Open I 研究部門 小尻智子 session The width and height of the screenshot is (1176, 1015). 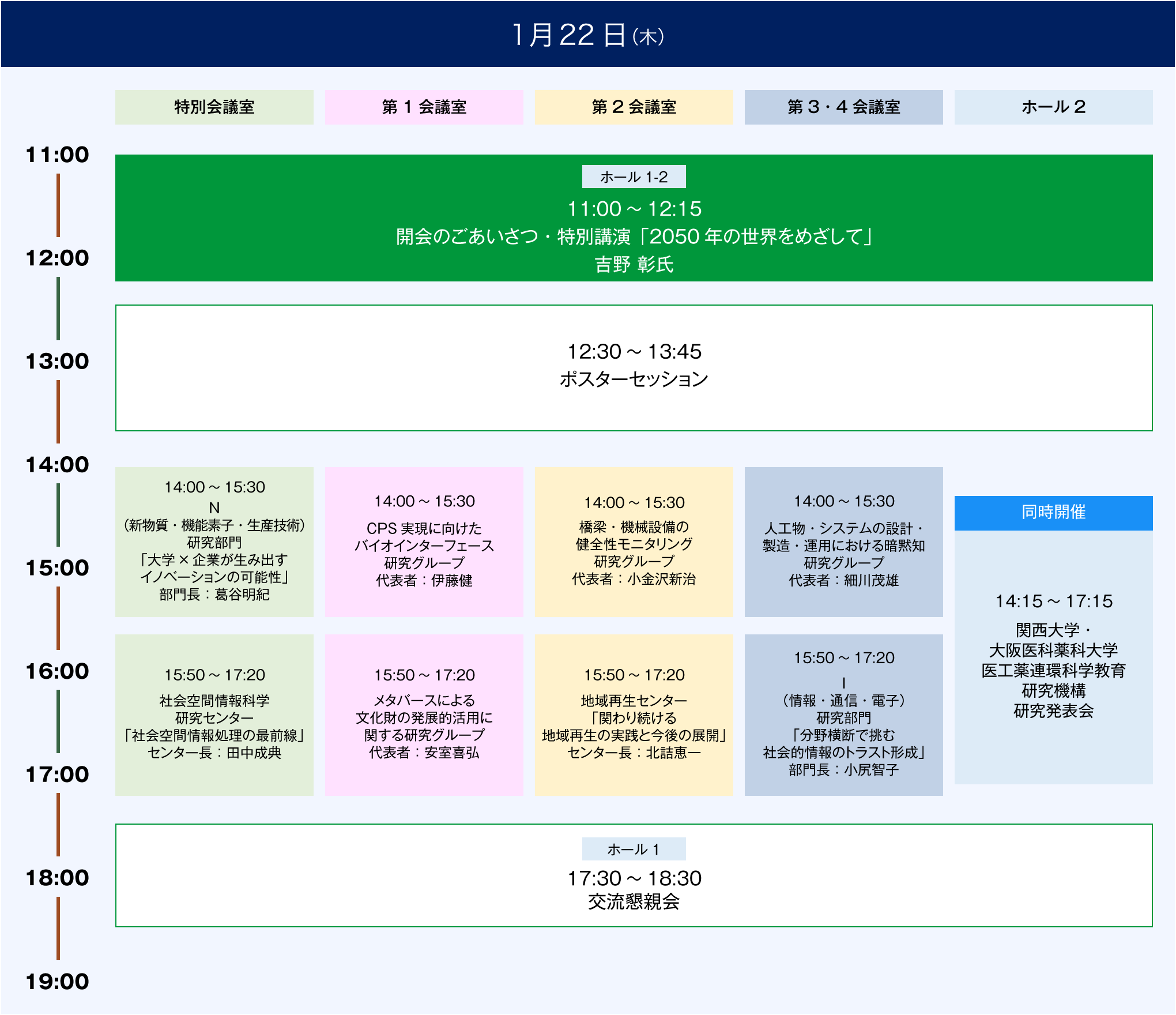tap(843, 715)
